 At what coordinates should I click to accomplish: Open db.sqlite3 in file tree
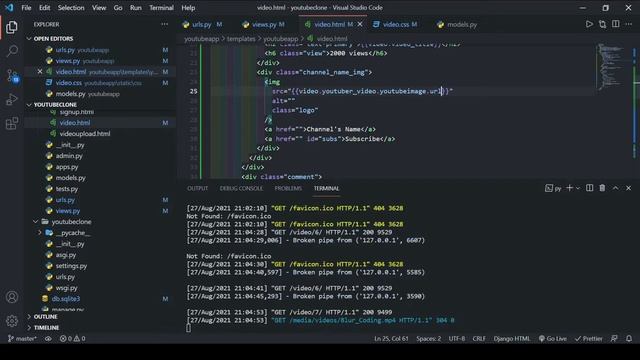point(66,299)
